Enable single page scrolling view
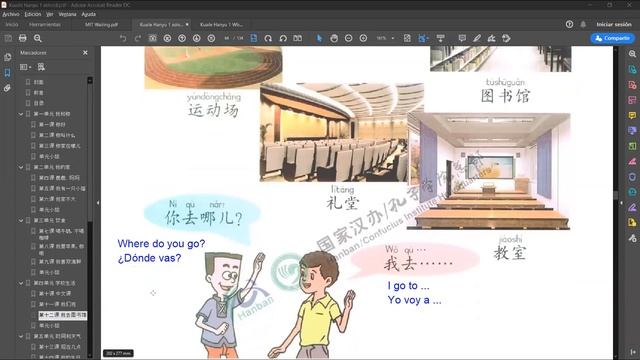640x360 pixels. point(253,38)
